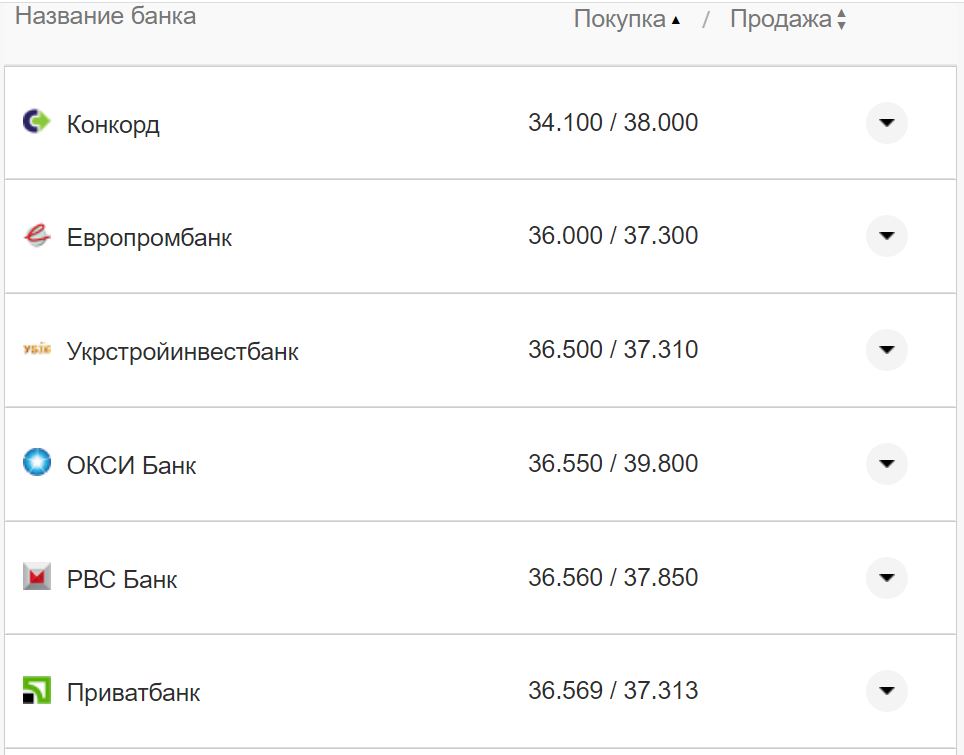Click the ОКСИ Банк logo icon
The image size is (964, 755).
pos(36,463)
